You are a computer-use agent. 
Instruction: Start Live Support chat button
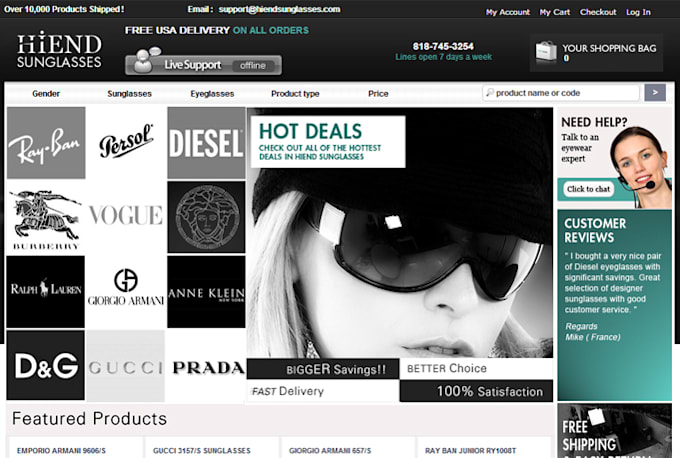[x=203, y=64]
